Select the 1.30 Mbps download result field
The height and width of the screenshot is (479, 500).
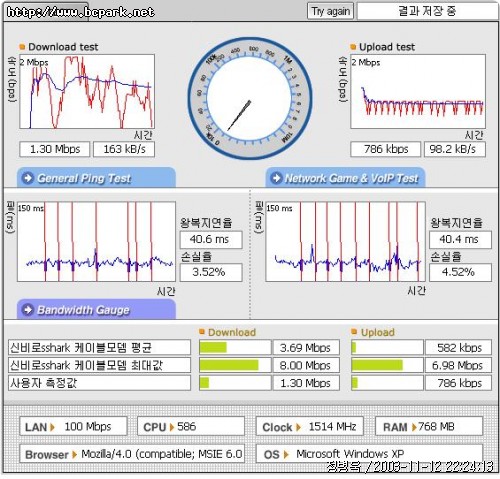(x=55, y=149)
